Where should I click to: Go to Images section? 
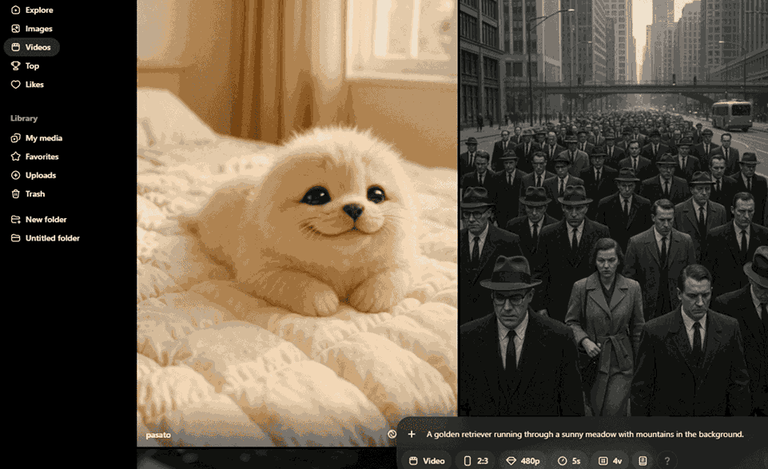(x=32, y=28)
